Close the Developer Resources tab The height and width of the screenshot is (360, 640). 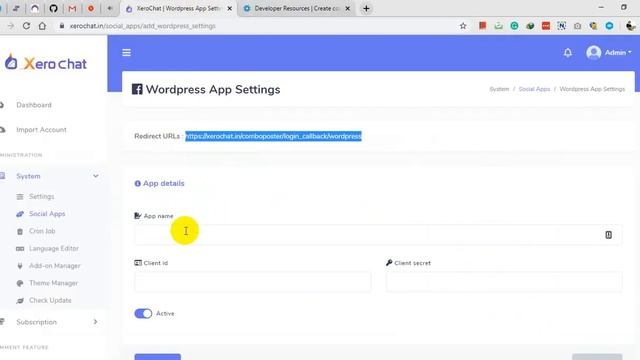(347, 8)
